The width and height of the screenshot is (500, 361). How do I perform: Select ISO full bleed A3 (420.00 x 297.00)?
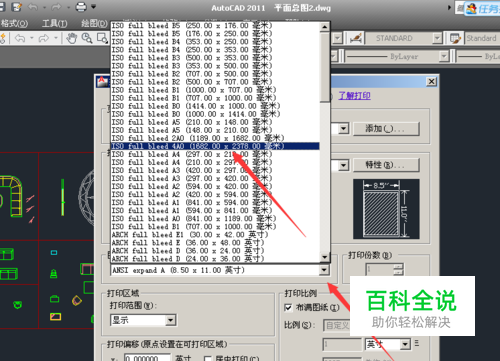(x=215, y=170)
